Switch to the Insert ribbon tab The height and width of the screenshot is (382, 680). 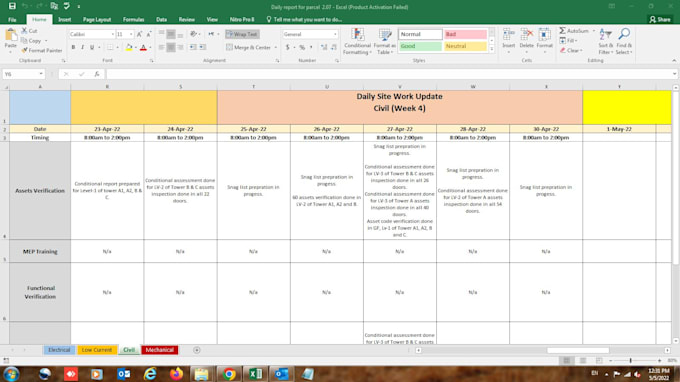65,20
